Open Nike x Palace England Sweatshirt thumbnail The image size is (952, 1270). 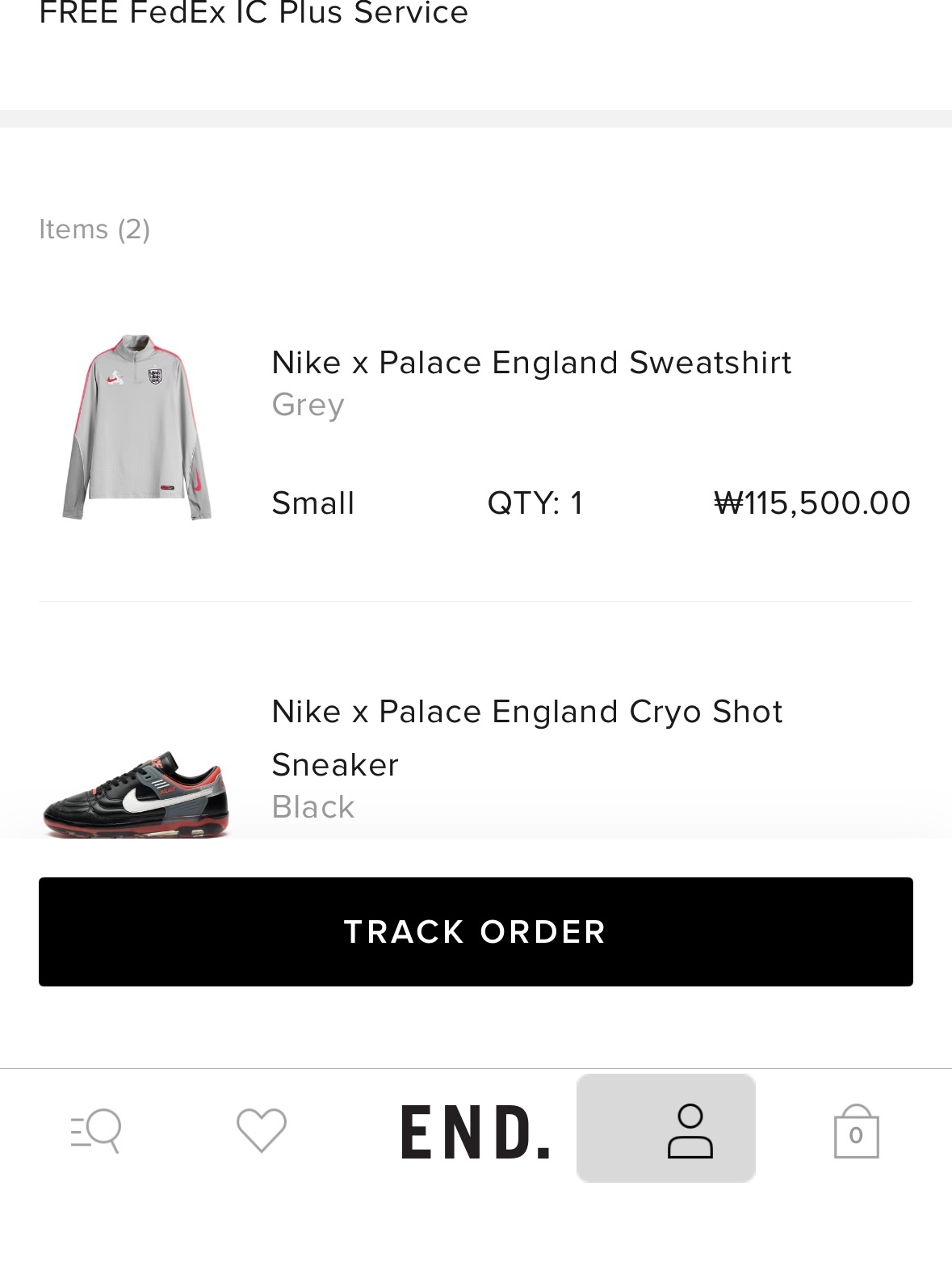(x=136, y=427)
